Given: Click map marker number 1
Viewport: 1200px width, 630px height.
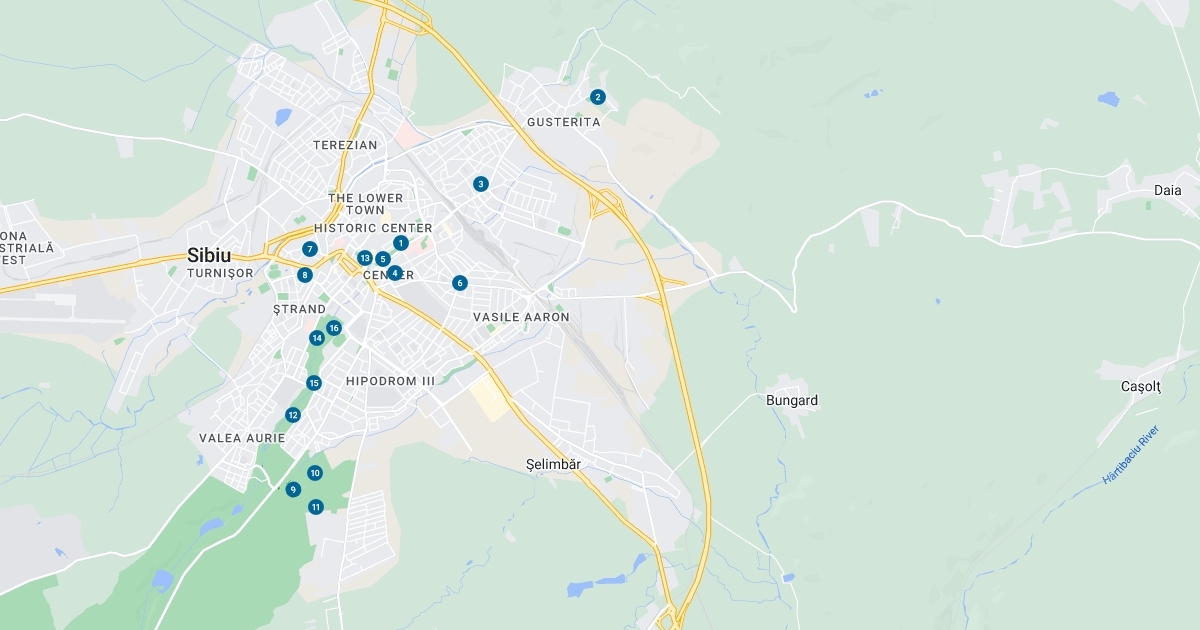Looking at the screenshot, I should 401,243.
